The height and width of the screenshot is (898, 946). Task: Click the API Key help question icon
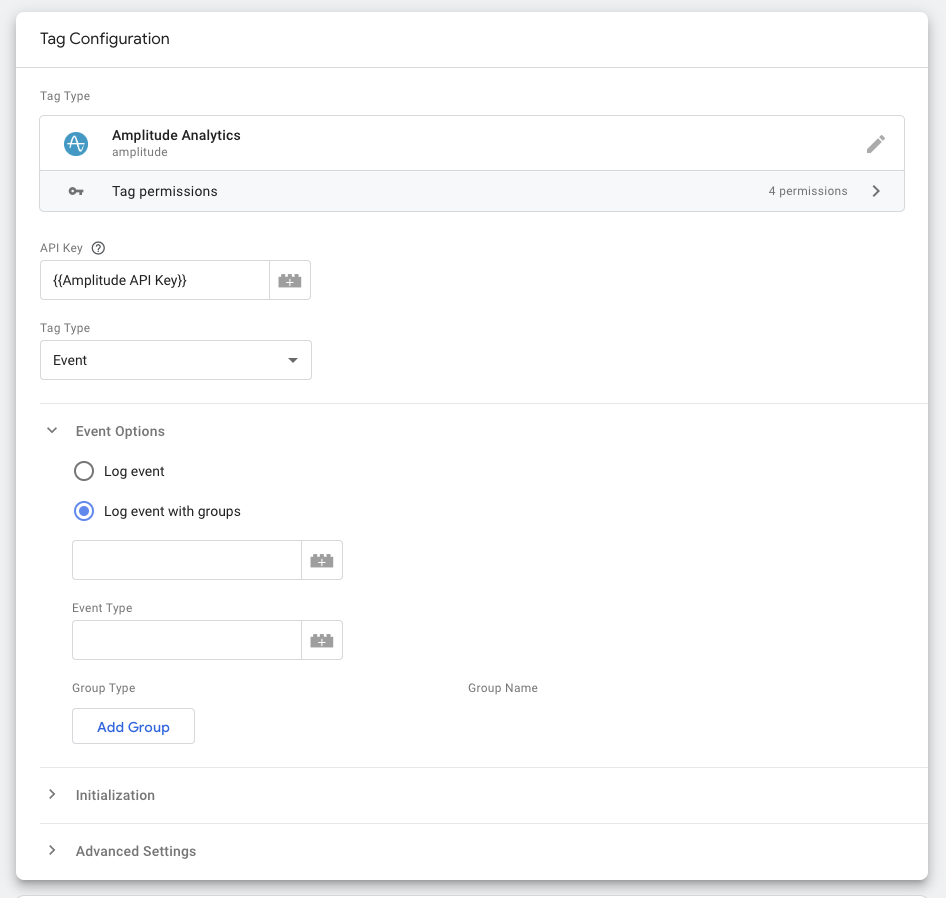[98, 248]
